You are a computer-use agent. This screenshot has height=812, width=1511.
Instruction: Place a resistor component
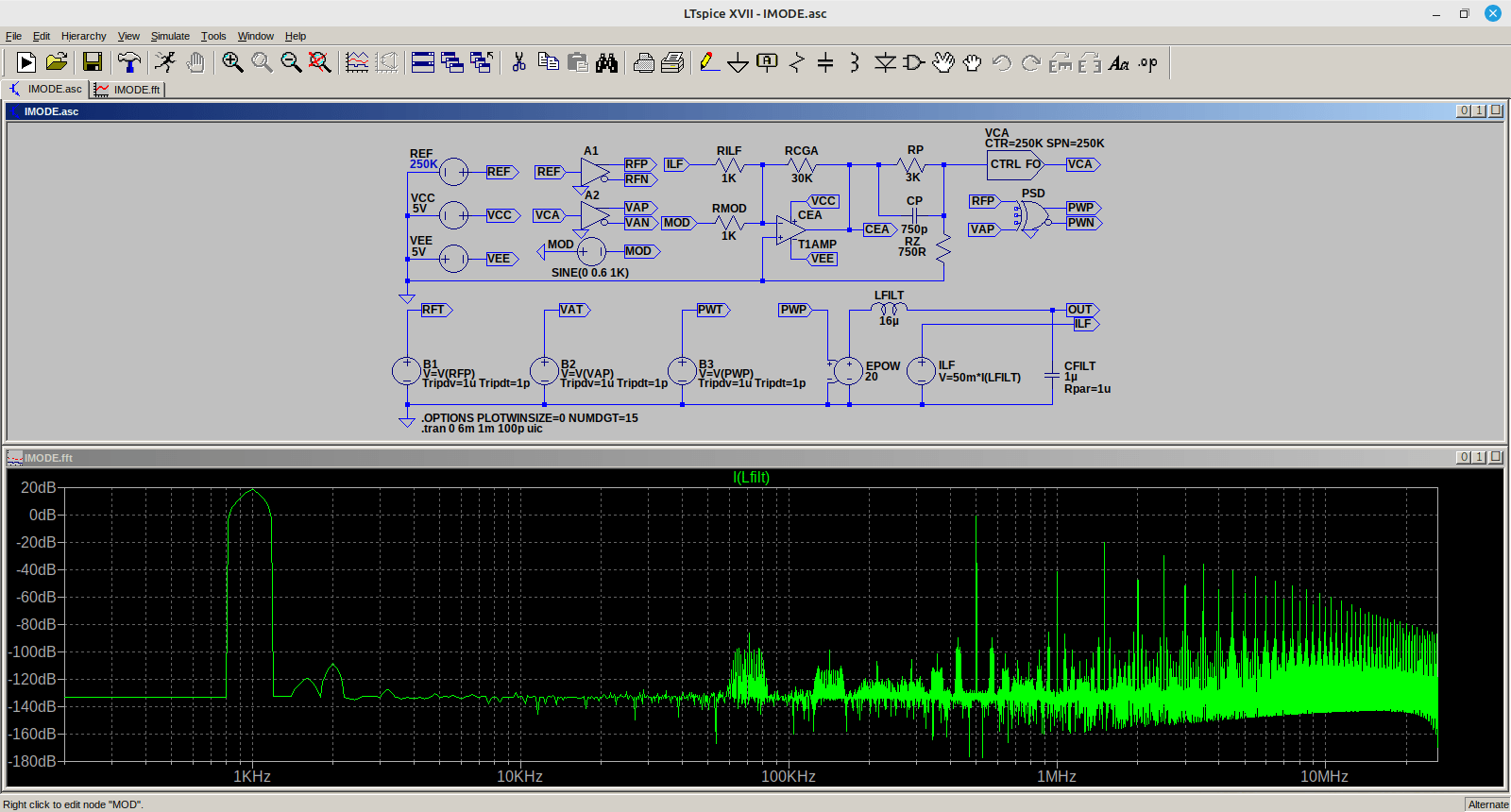(796, 62)
